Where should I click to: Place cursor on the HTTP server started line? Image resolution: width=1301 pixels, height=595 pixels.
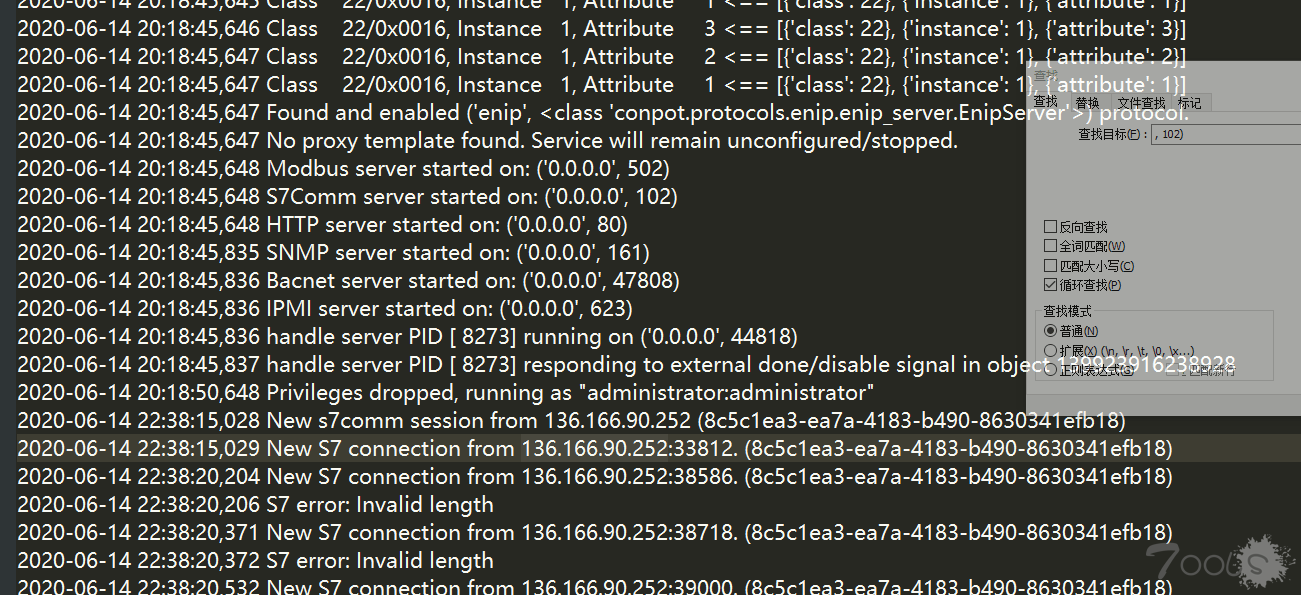[x=322, y=225]
